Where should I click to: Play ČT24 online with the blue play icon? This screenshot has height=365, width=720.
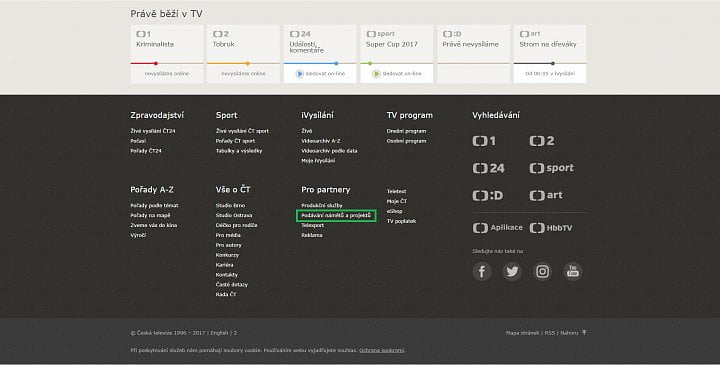[300, 73]
